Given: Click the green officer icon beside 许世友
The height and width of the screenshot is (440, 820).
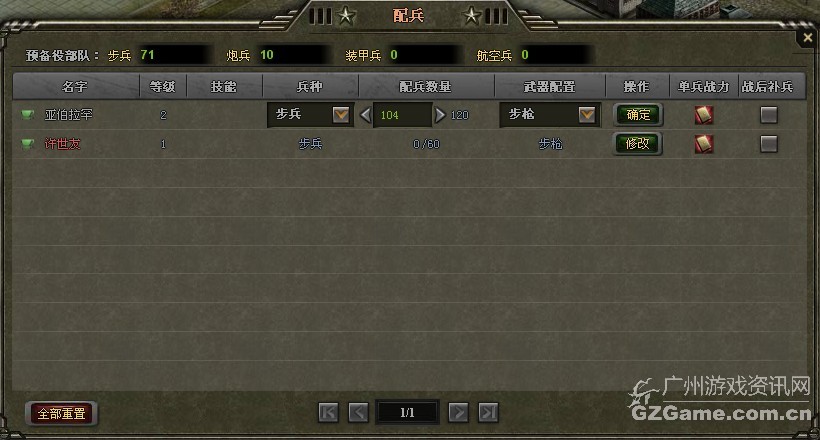Looking at the screenshot, I should point(27,143).
